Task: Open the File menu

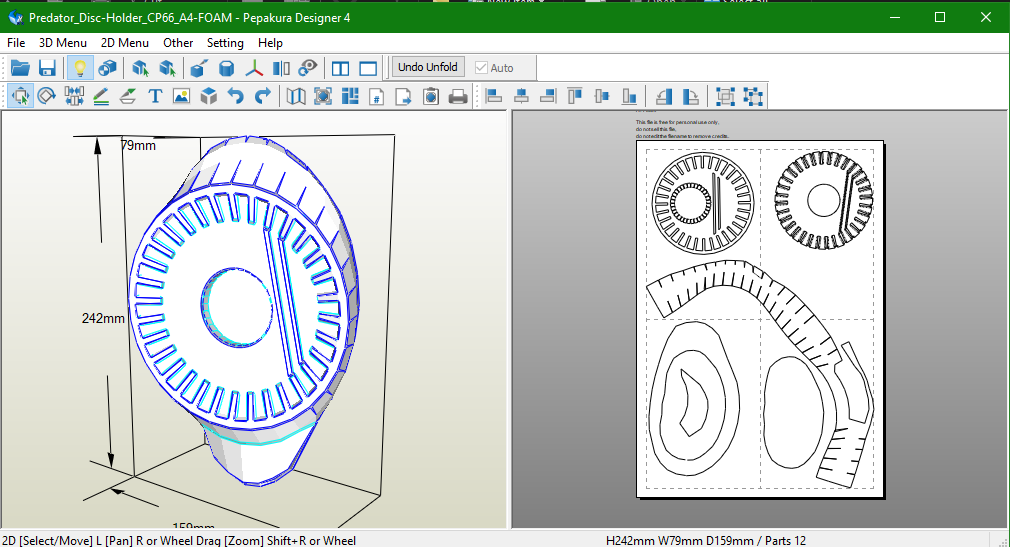Action: pos(15,43)
